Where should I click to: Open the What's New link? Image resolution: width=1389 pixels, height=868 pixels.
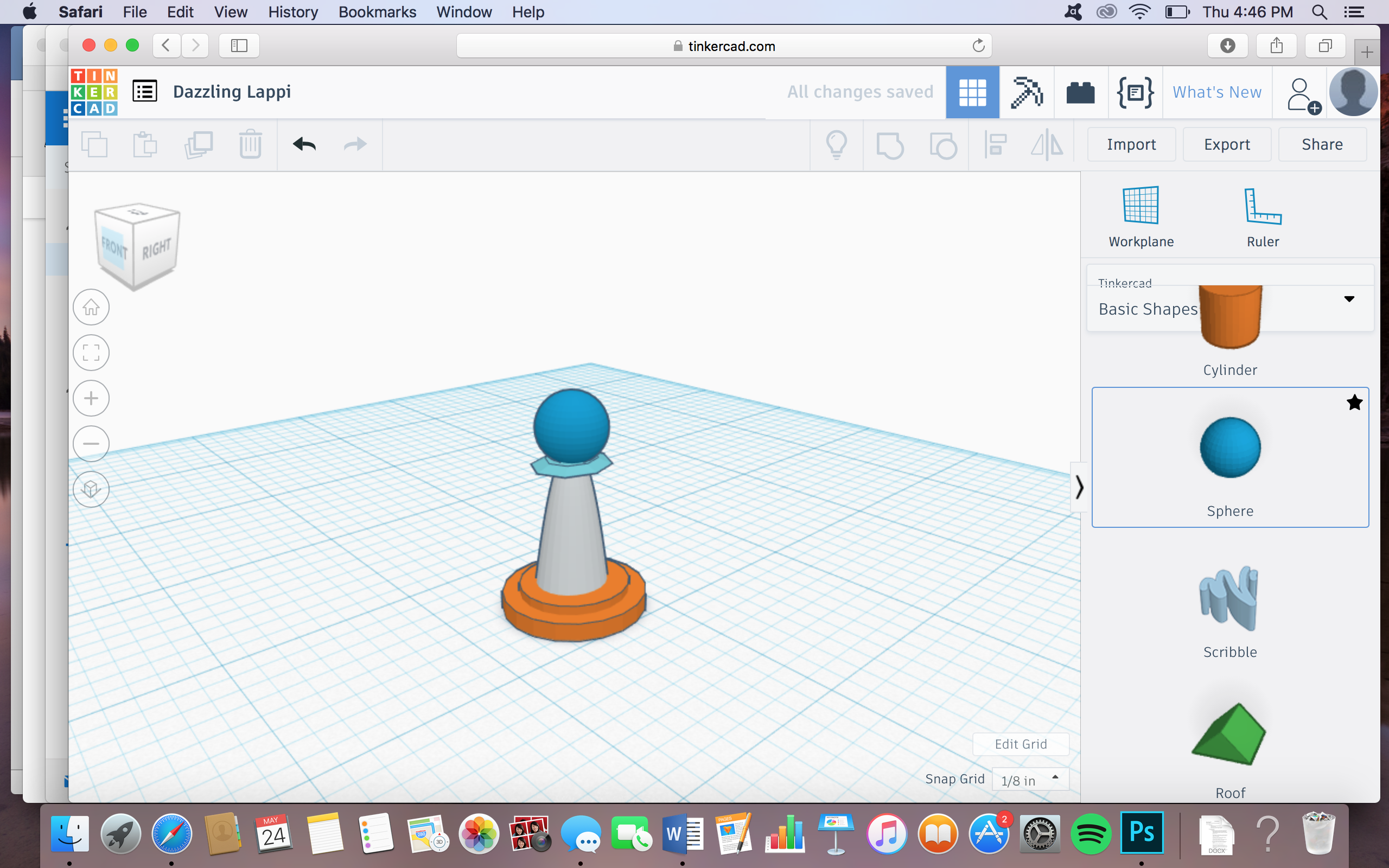[x=1217, y=92]
